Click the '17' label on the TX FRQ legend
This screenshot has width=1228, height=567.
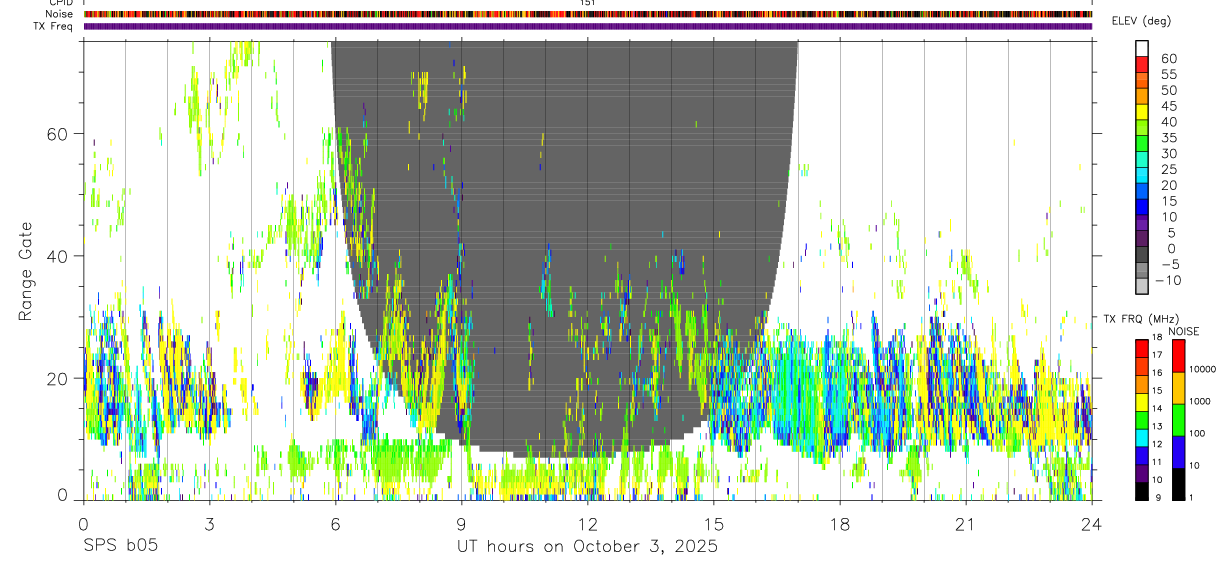1158,355
